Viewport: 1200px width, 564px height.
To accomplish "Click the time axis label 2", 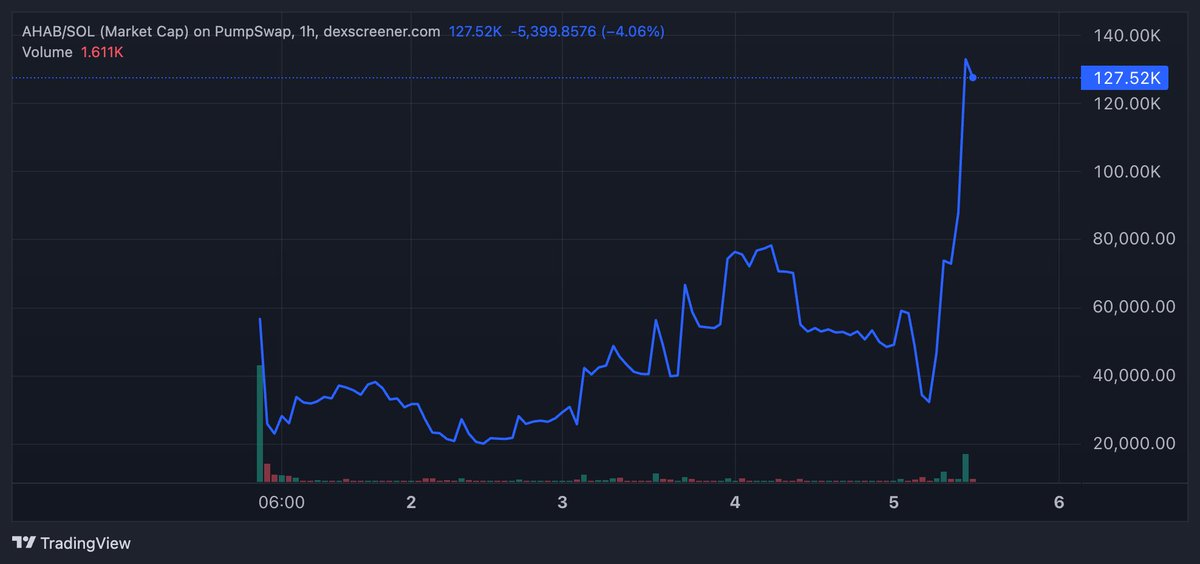I will [411, 502].
